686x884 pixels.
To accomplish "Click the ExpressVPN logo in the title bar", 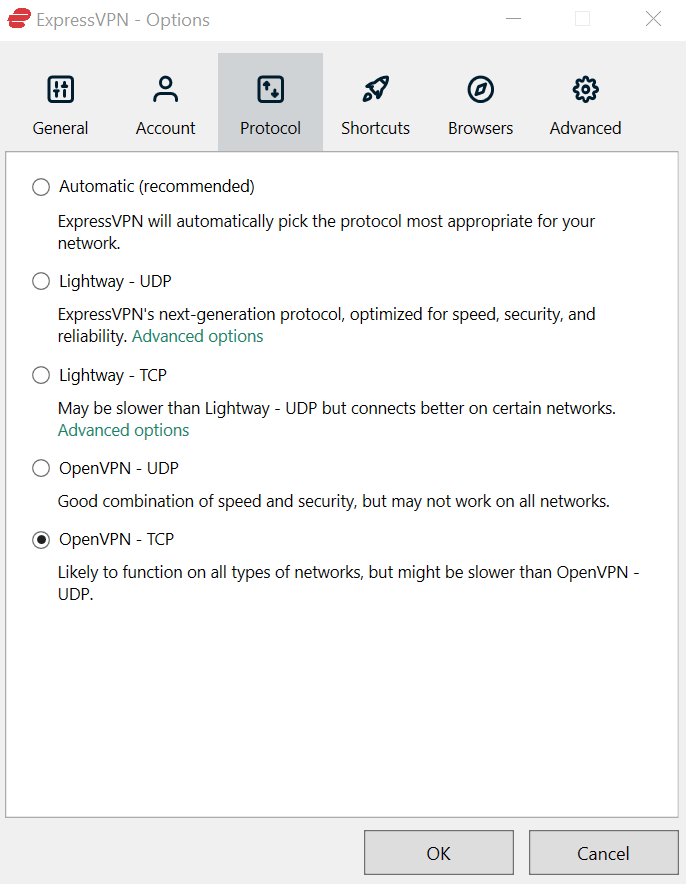I will tap(18, 18).
